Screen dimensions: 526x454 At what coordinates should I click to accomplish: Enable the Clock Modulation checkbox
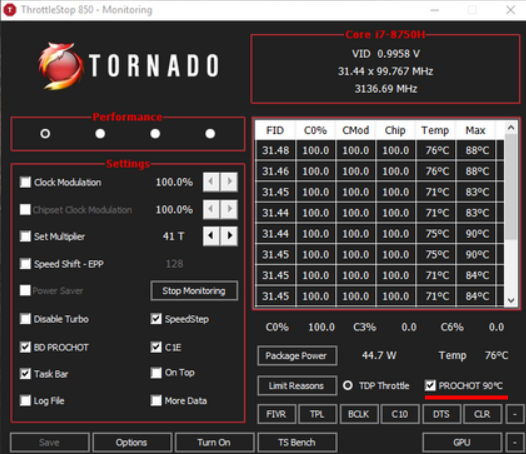[x=25, y=182]
